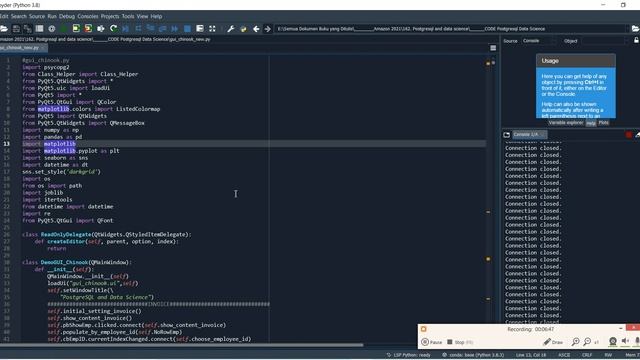The image size is (640, 360).
Task: Run current cell and advance
Action: [x=88, y=29]
